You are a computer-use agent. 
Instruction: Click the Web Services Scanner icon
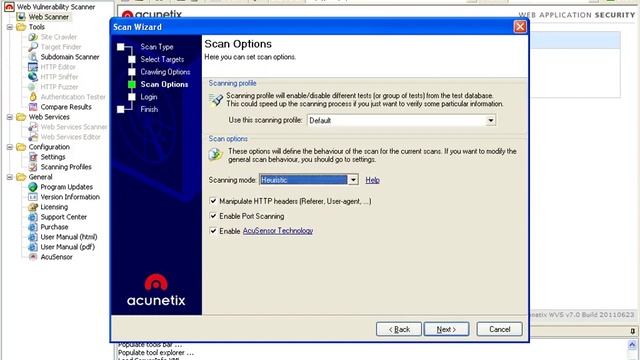(33, 127)
